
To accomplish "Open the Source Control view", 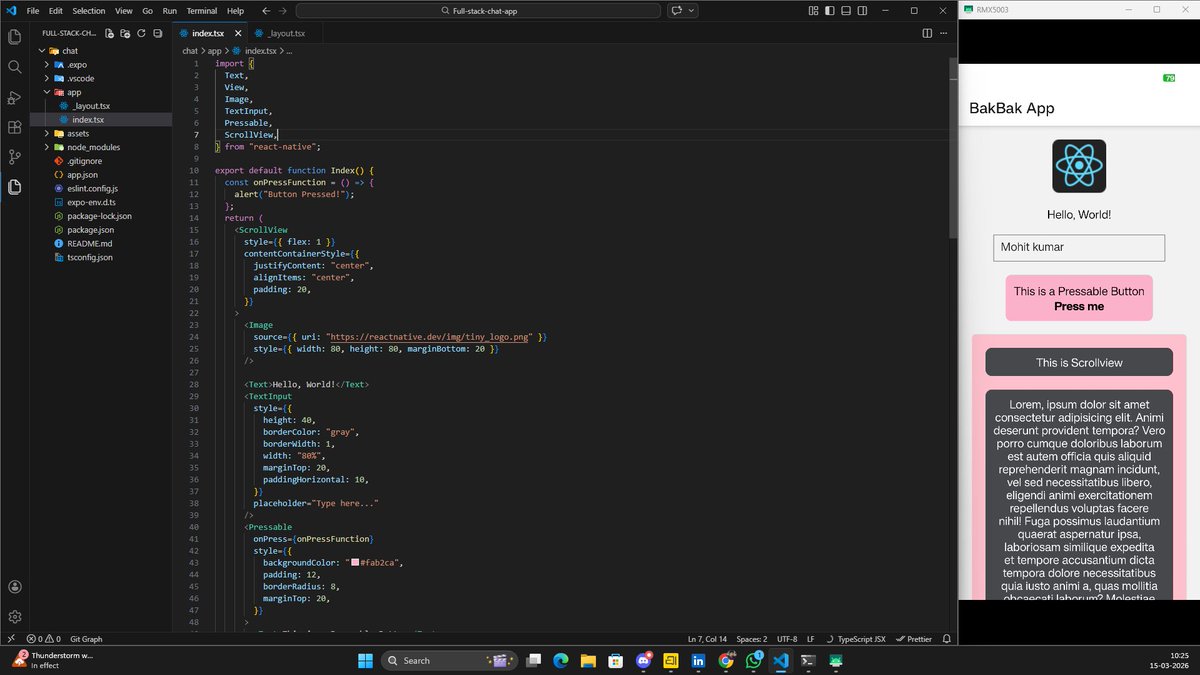I will 15,157.
